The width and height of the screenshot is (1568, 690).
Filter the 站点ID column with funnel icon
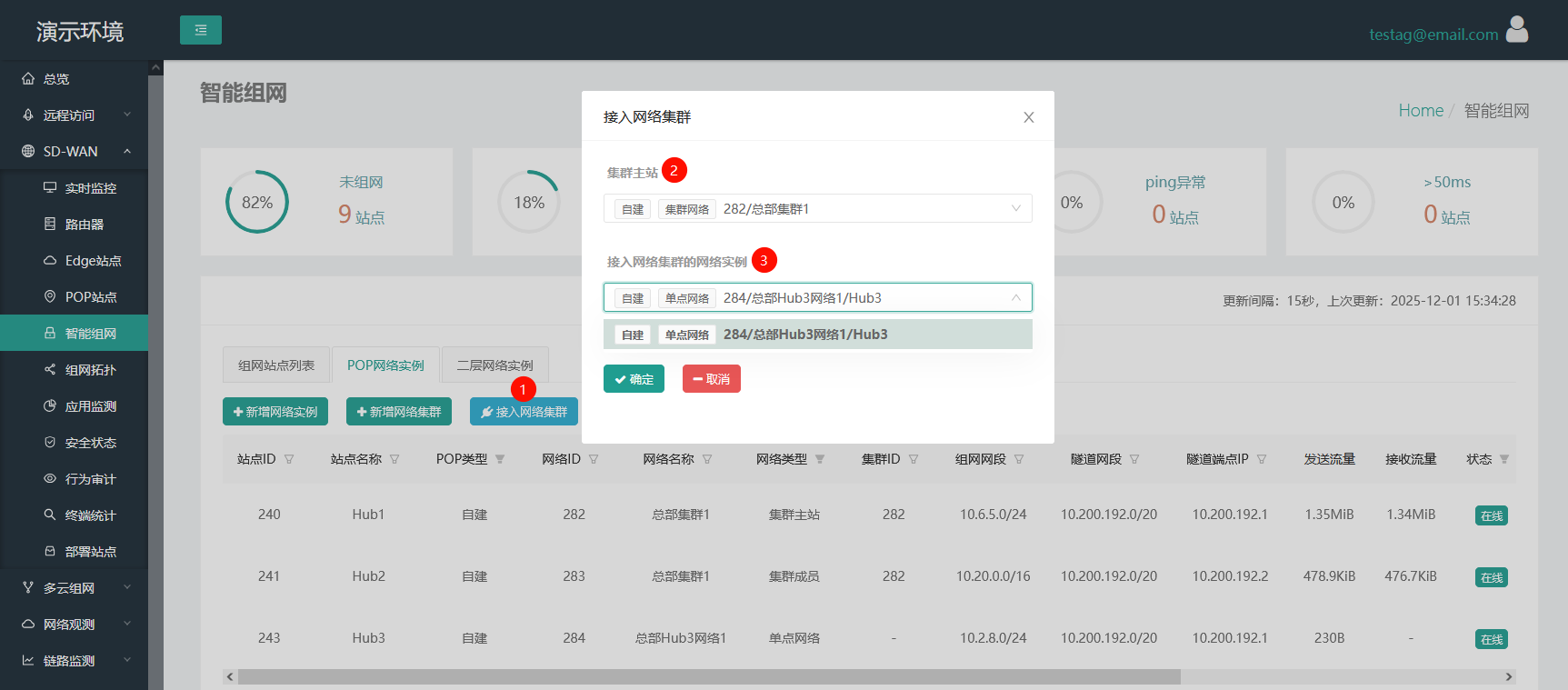(x=289, y=459)
